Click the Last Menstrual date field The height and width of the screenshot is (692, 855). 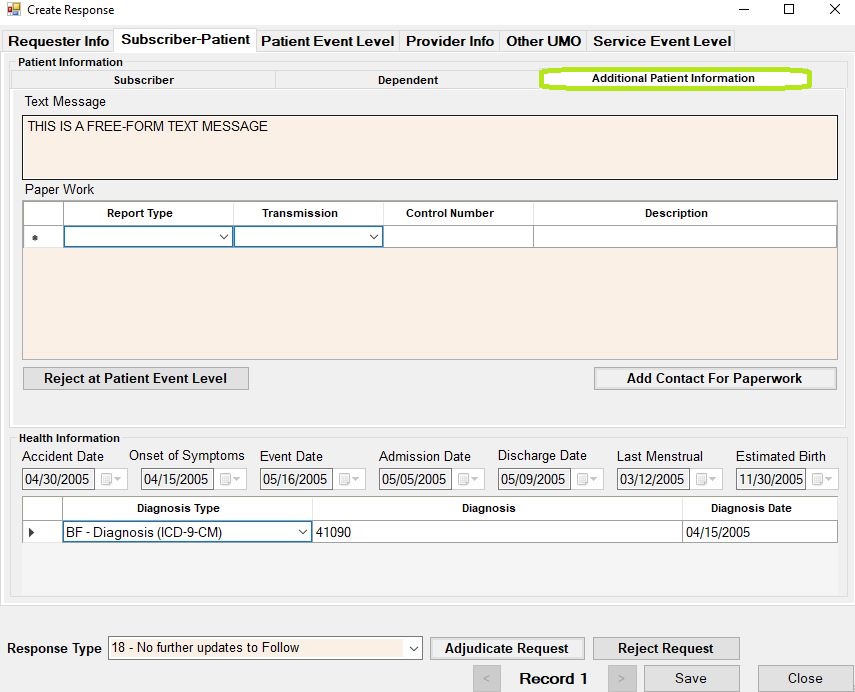click(x=653, y=479)
